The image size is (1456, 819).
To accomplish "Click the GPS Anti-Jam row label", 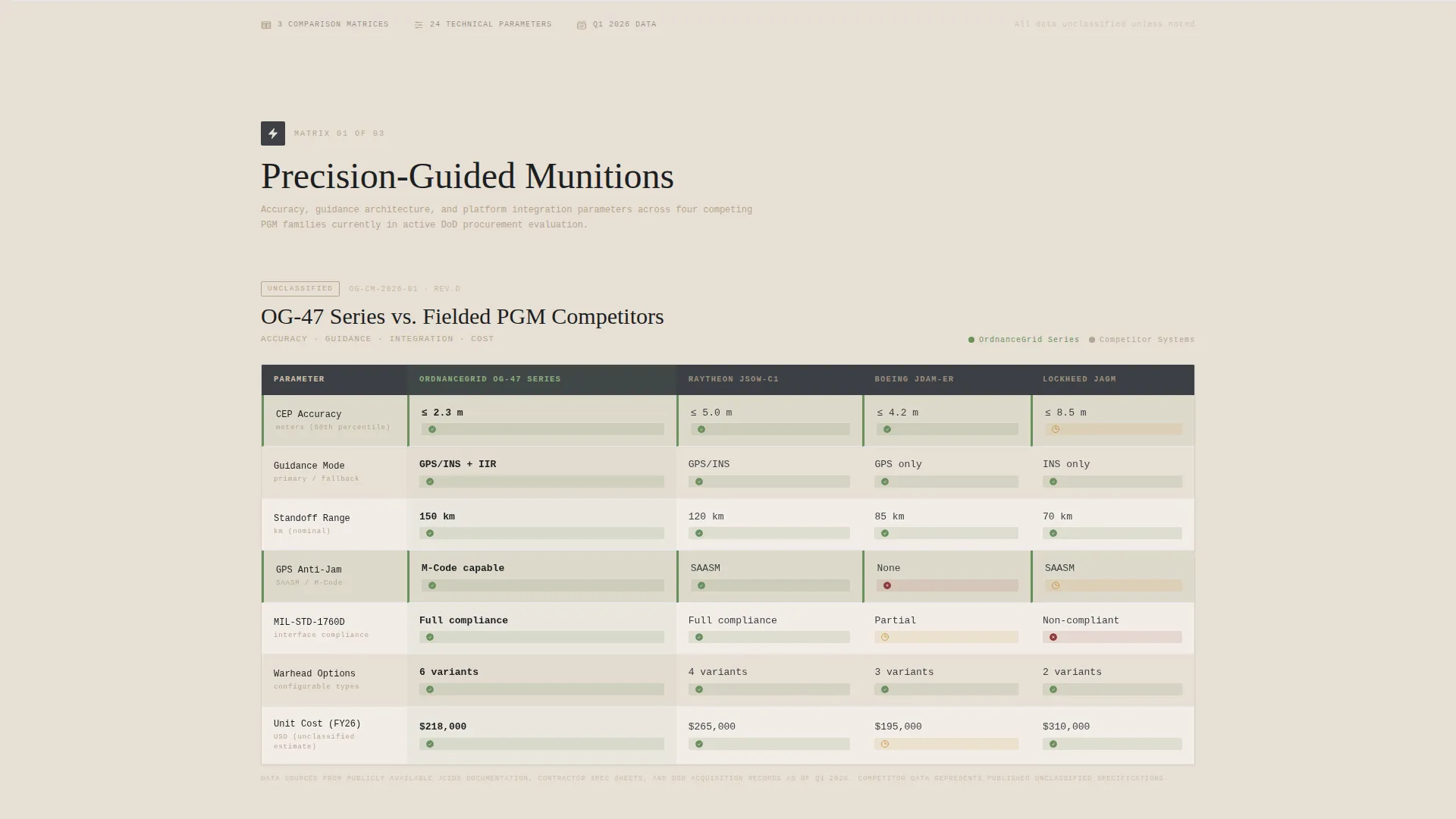I will click(x=309, y=570).
